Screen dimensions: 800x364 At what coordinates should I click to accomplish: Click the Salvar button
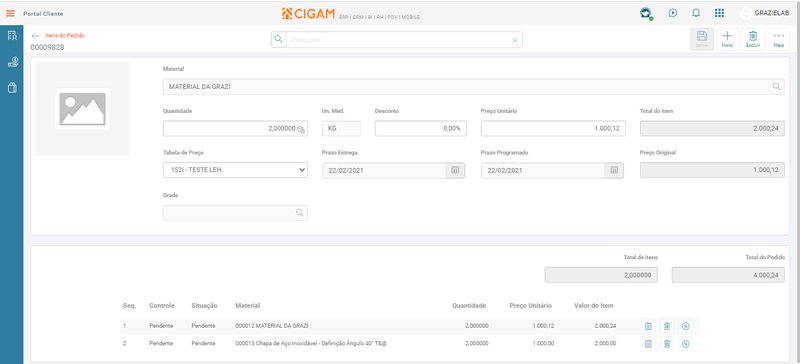click(x=702, y=39)
